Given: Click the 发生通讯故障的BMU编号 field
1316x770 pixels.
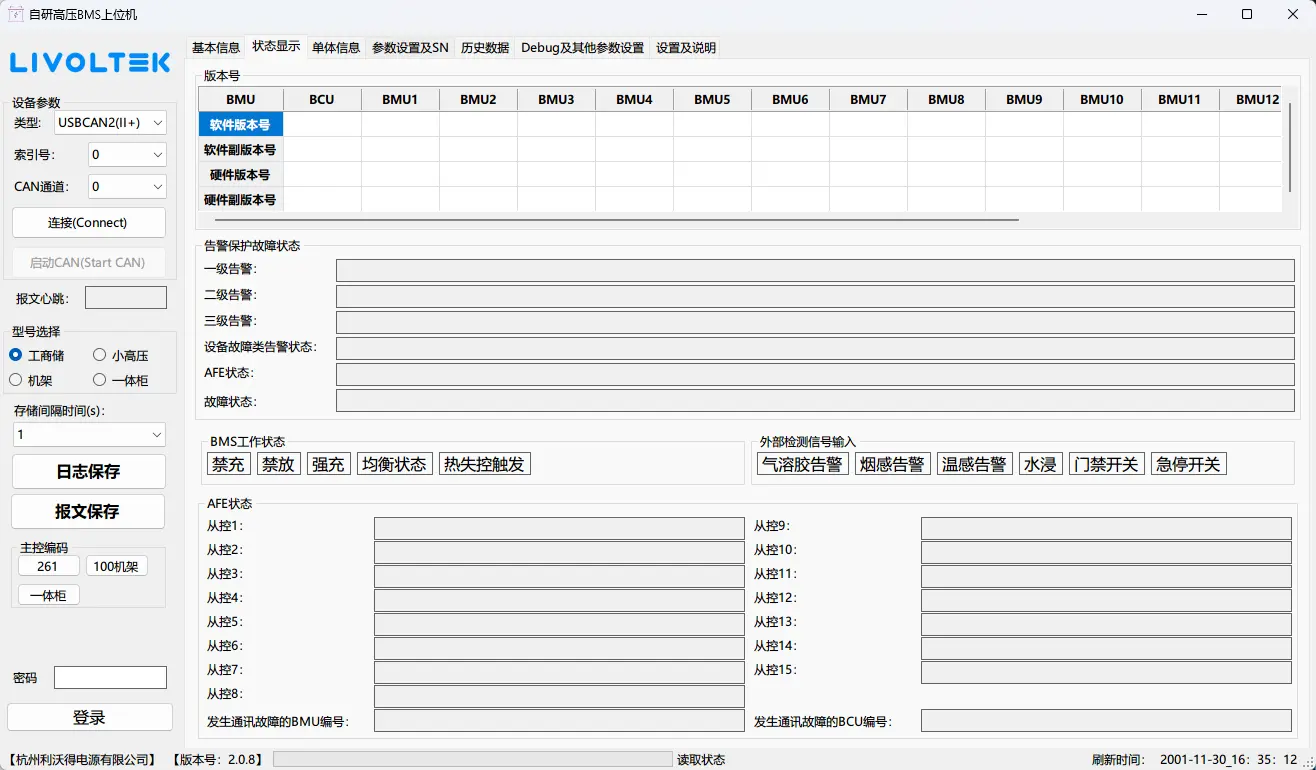Looking at the screenshot, I should 559,721.
